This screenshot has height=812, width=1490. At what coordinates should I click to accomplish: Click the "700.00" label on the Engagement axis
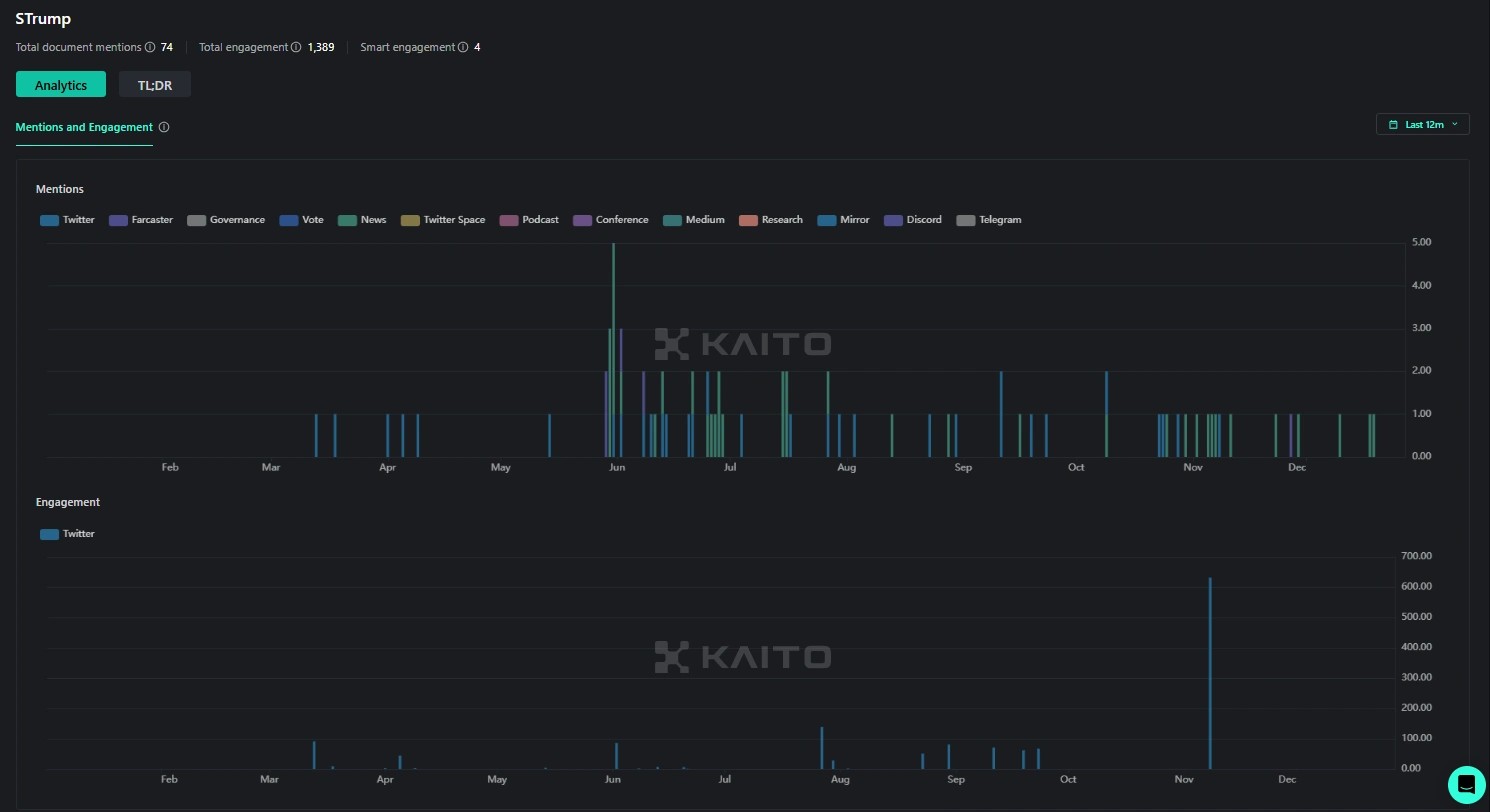click(x=1417, y=556)
